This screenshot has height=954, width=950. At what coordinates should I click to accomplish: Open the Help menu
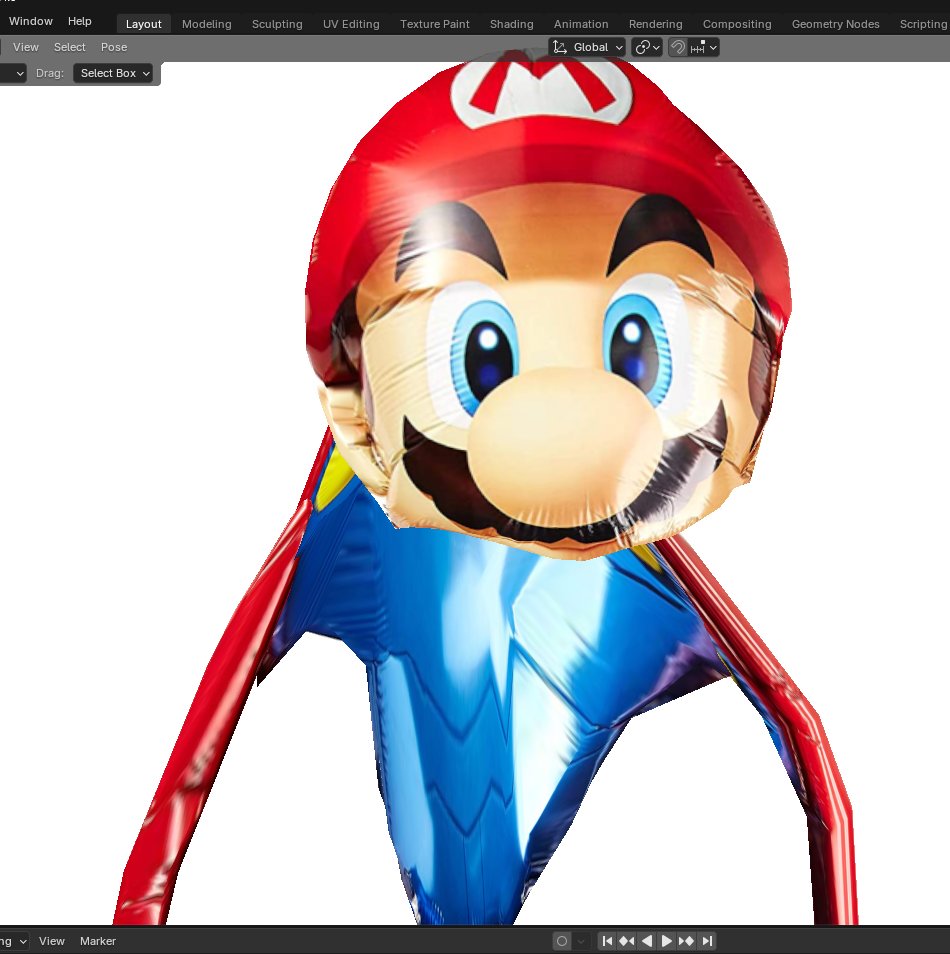[80, 21]
